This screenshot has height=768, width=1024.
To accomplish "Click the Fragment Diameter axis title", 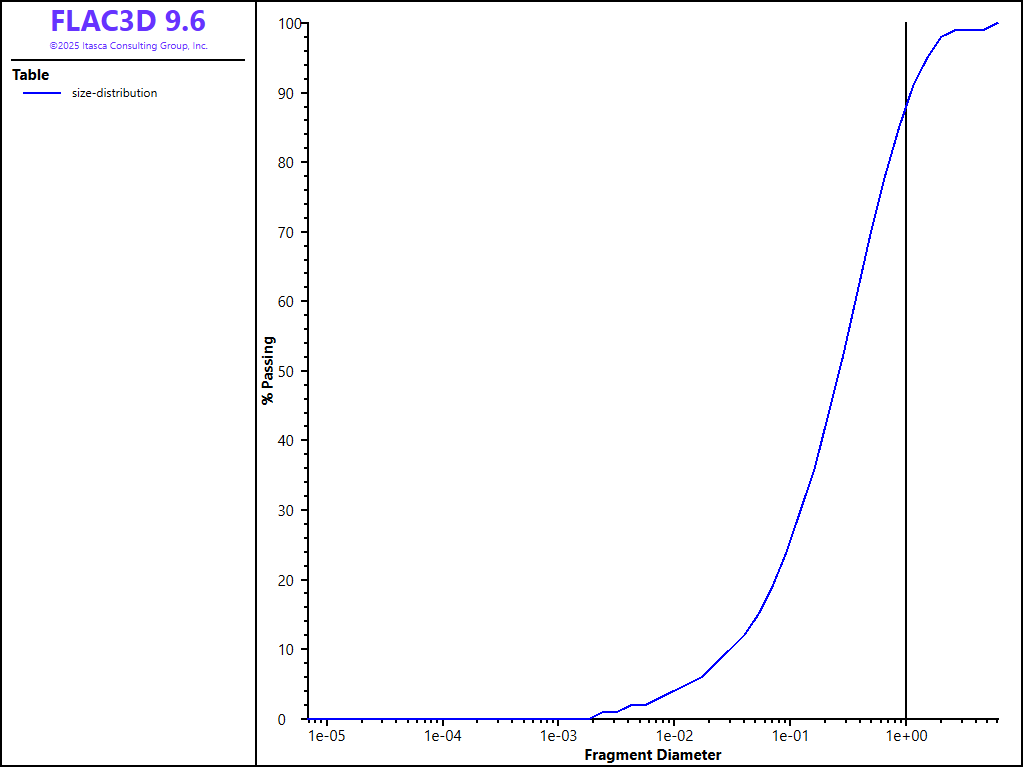I will pyautogui.click(x=652, y=755).
